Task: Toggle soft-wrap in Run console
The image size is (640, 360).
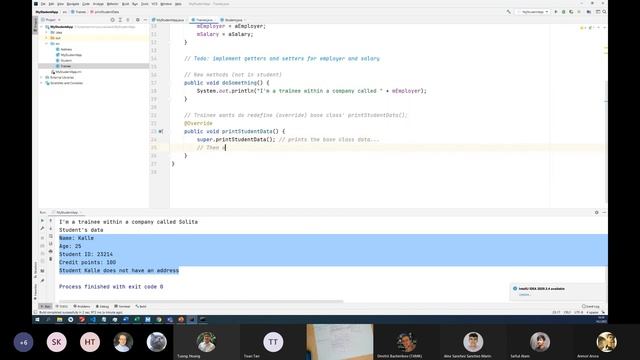Action: coord(51,236)
